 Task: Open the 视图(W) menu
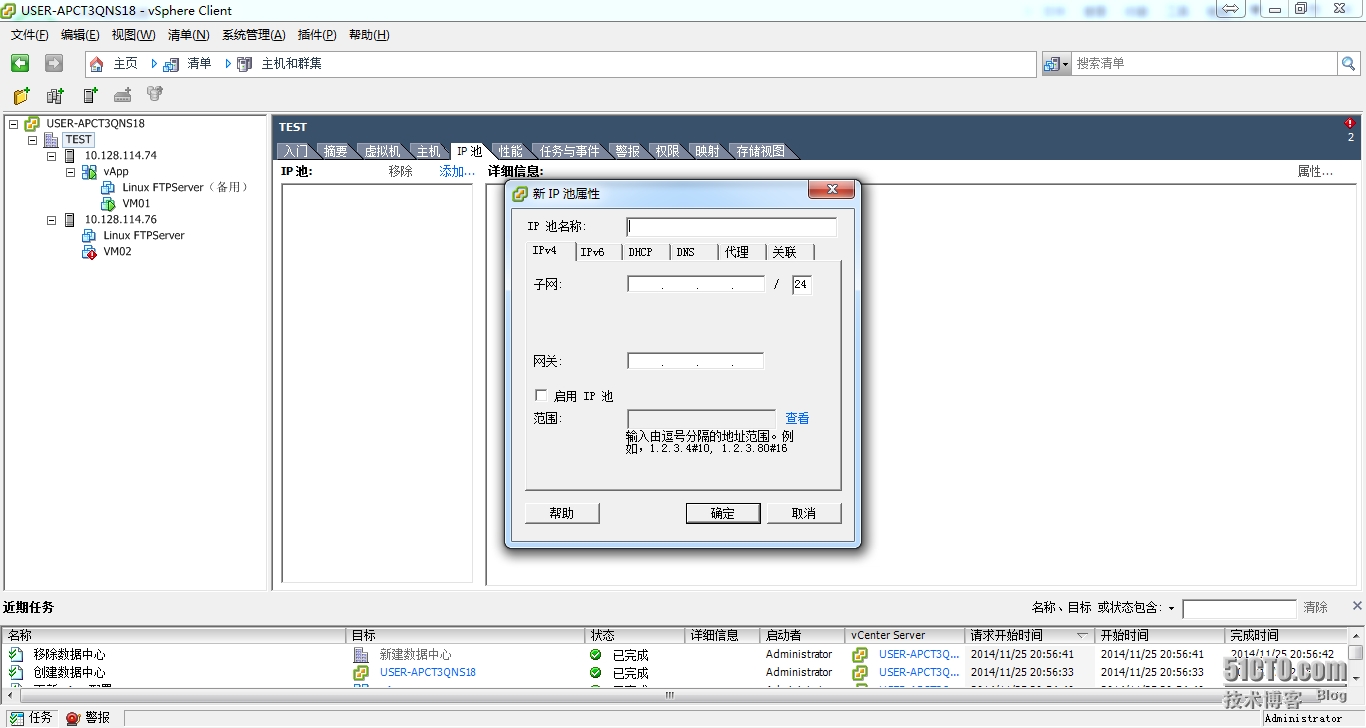[133, 35]
